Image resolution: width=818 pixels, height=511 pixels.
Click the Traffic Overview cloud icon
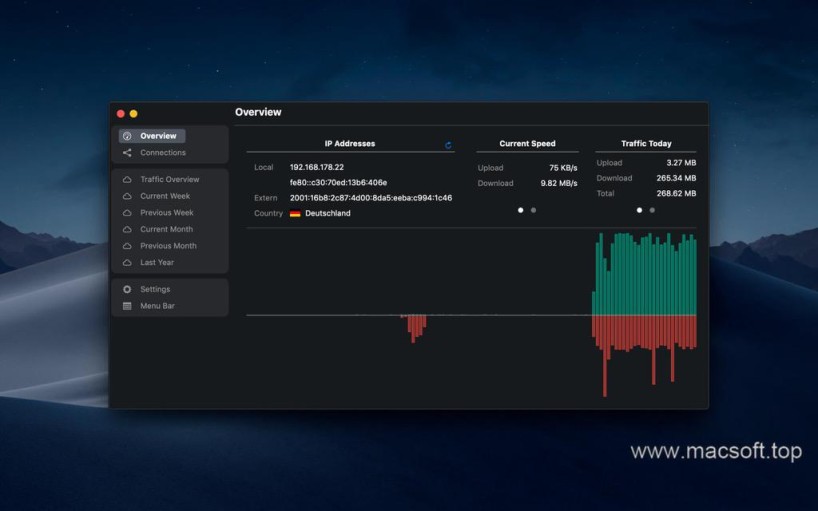(127, 180)
